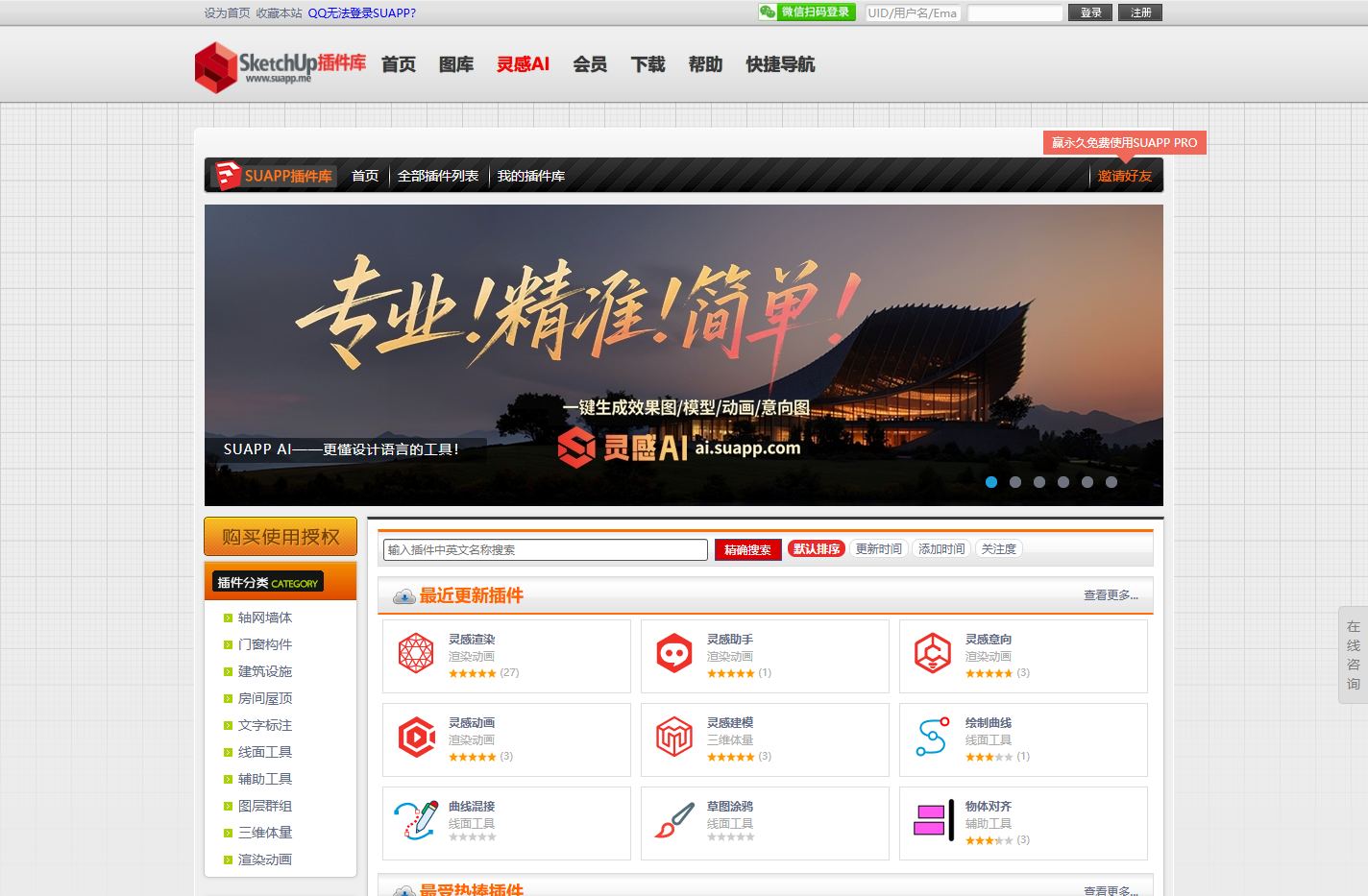Screen dimensions: 1368x896
Task: Click the 草图涂鸦 plugin title text
Action: (730, 807)
